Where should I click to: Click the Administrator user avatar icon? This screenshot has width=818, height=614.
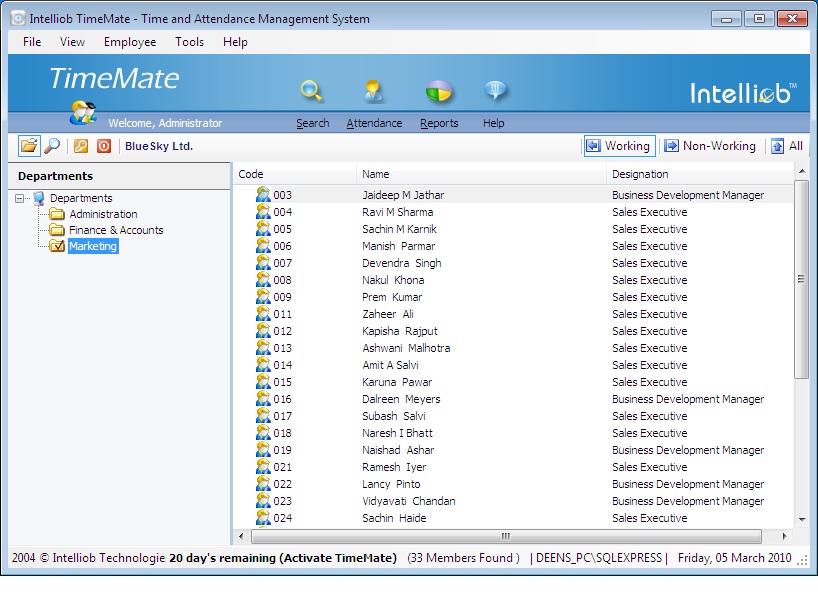pyautogui.click(x=83, y=113)
